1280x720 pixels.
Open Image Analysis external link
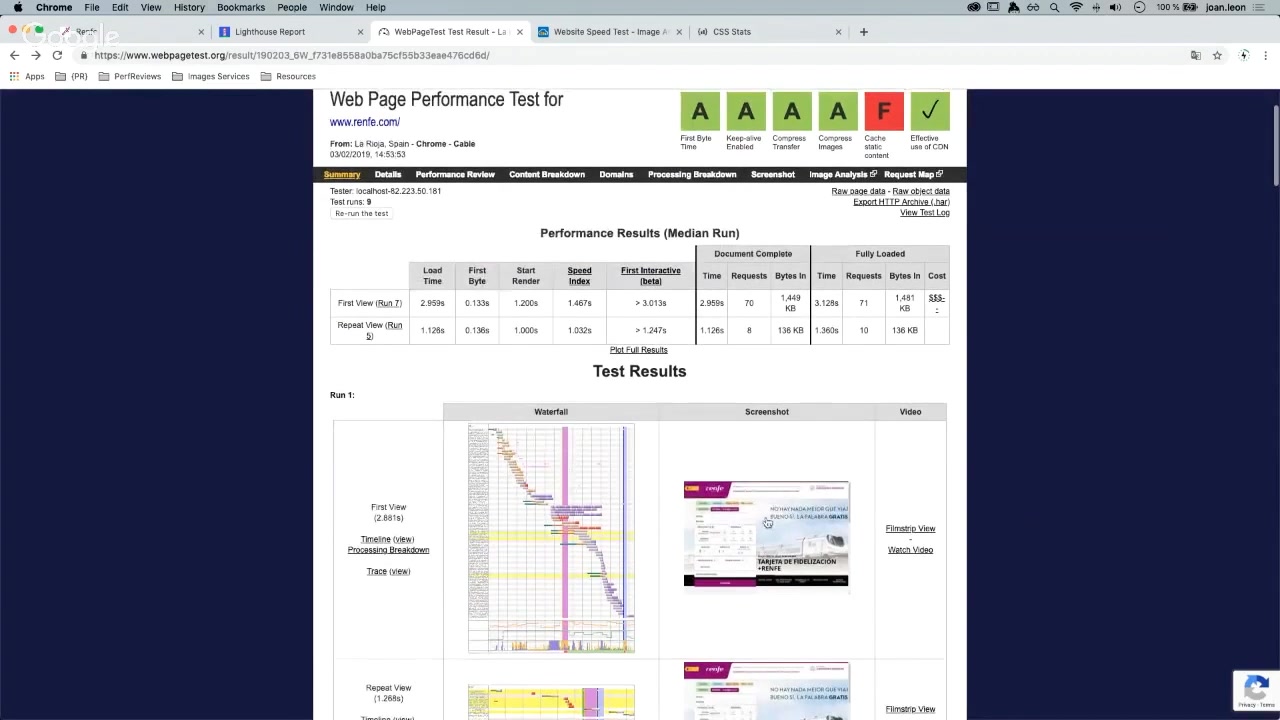[842, 174]
